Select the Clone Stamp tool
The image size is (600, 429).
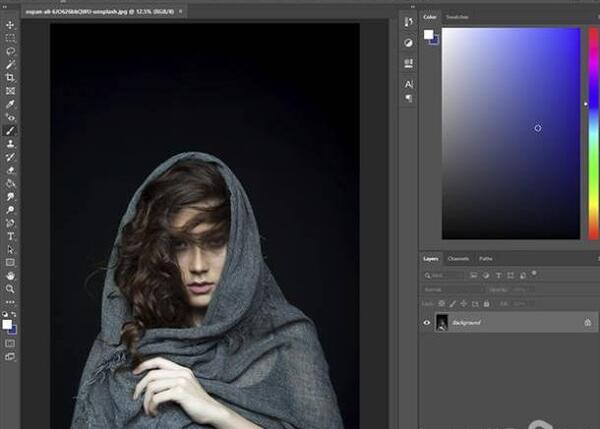[10, 144]
